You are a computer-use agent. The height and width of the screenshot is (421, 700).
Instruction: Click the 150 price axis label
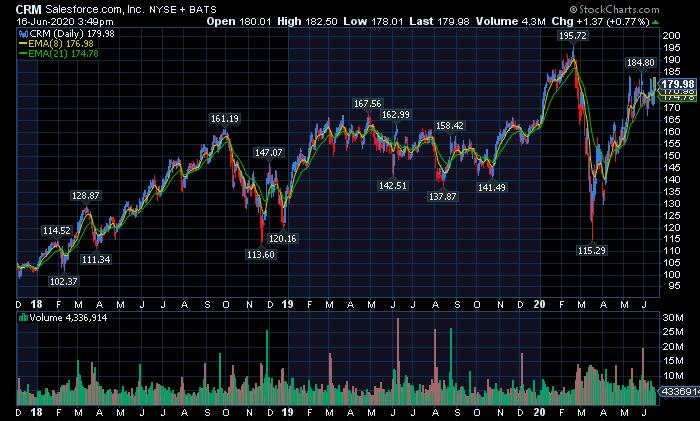671,156
